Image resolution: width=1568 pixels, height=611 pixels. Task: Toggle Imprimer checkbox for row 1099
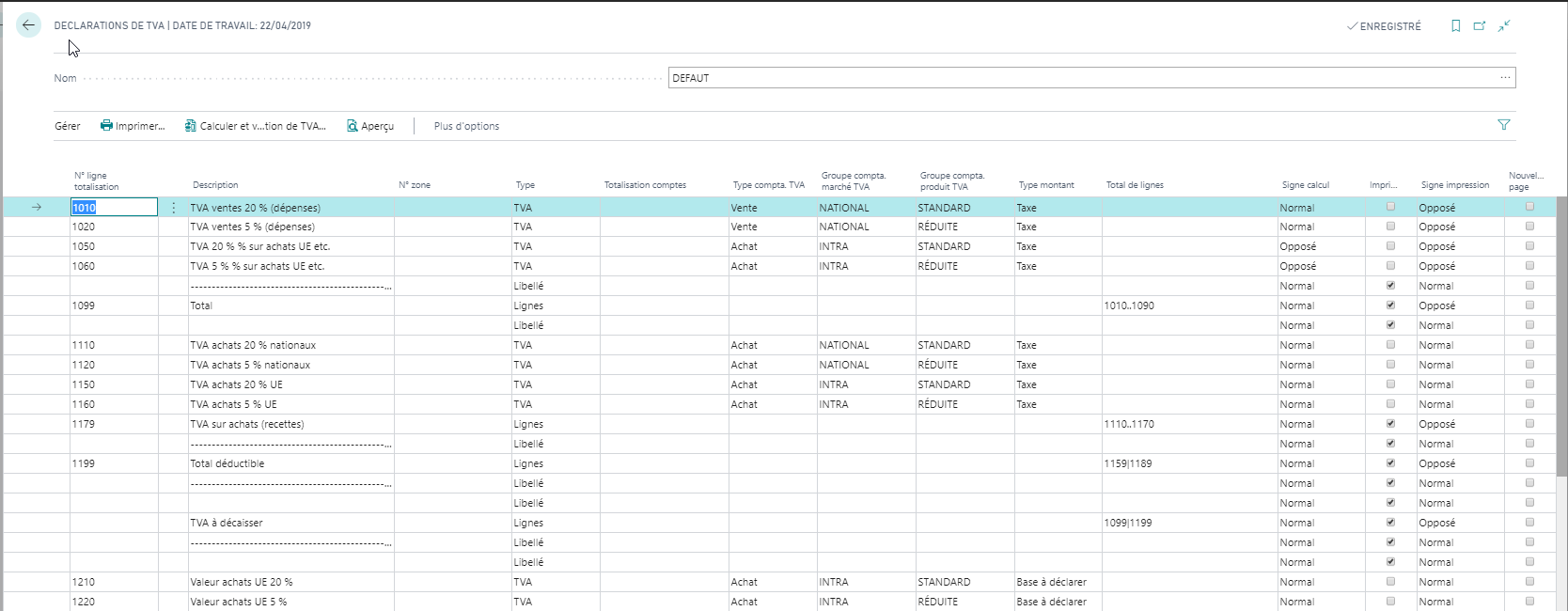1390,305
